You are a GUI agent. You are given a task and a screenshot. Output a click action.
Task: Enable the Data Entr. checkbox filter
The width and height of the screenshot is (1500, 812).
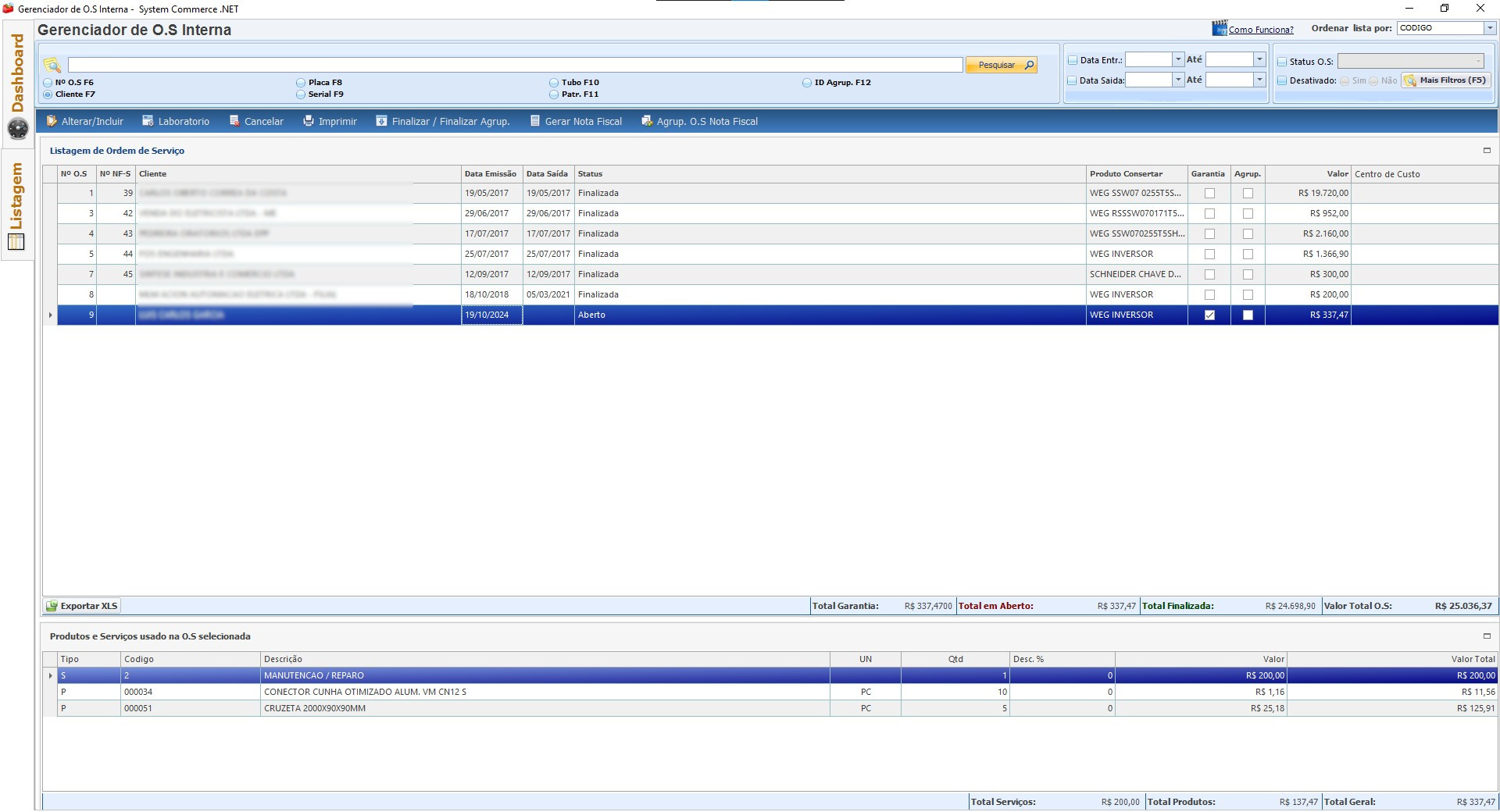click(1073, 60)
